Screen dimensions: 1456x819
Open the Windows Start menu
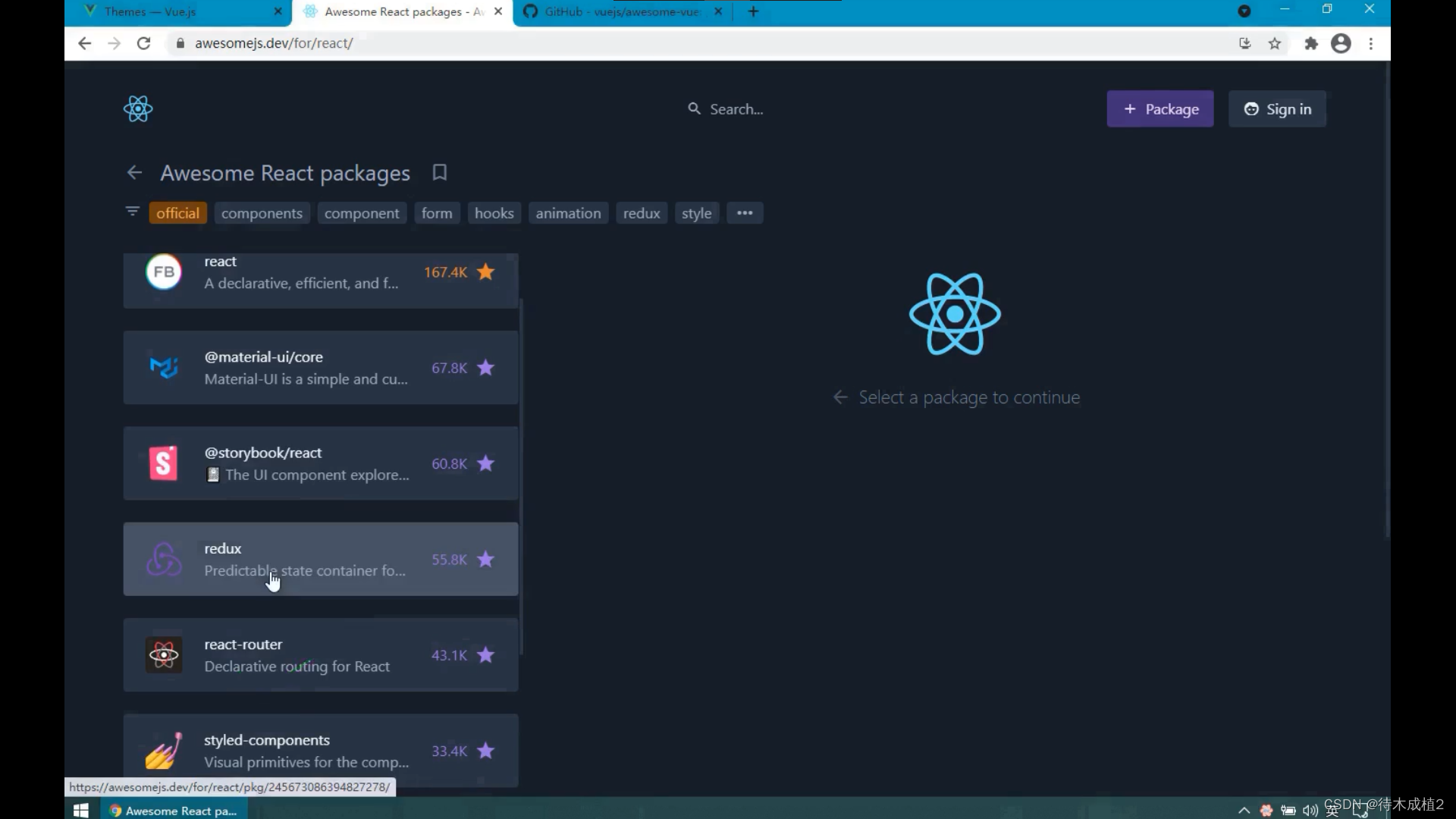[81, 810]
